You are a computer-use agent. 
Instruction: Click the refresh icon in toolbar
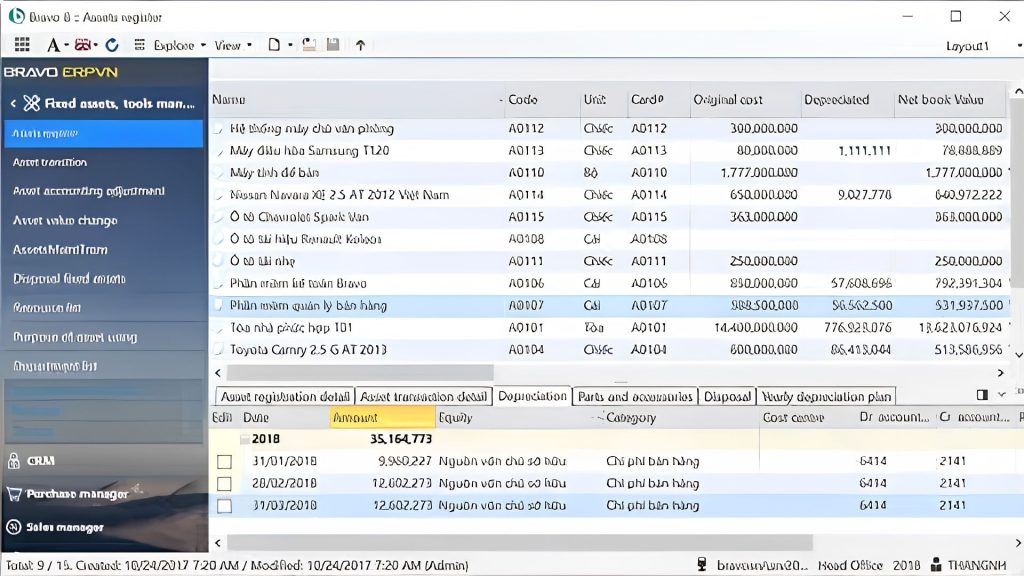[x=112, y=45]
